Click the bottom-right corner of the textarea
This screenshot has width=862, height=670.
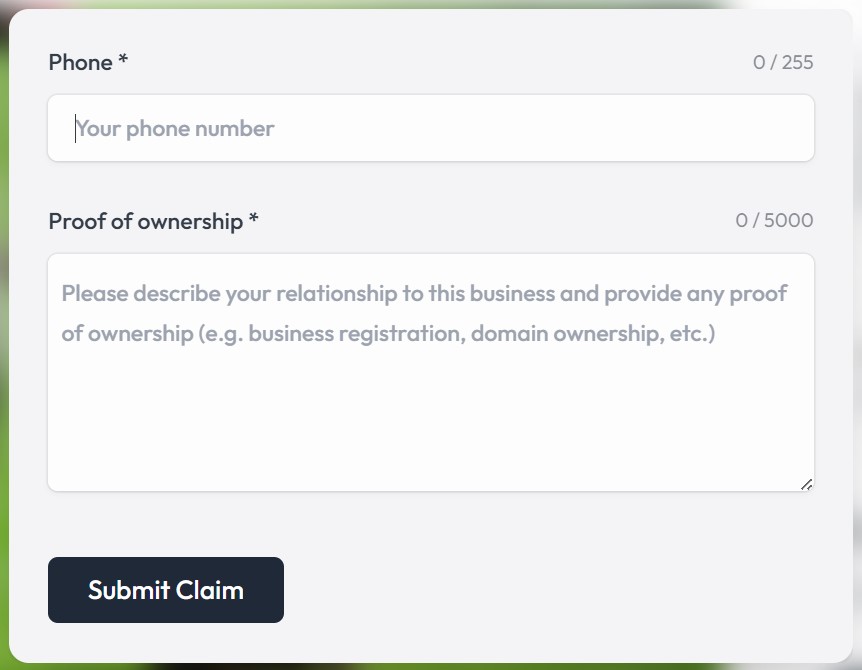pos(812,488)
